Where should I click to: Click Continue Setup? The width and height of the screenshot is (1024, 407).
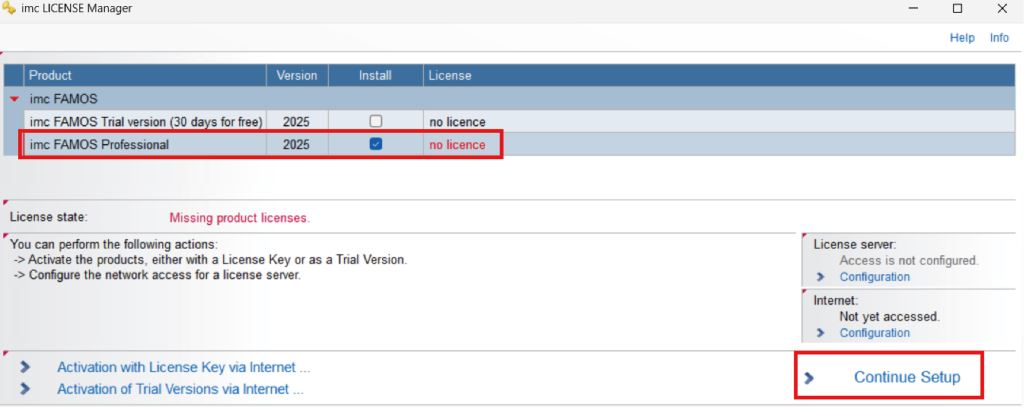point(906,377)
